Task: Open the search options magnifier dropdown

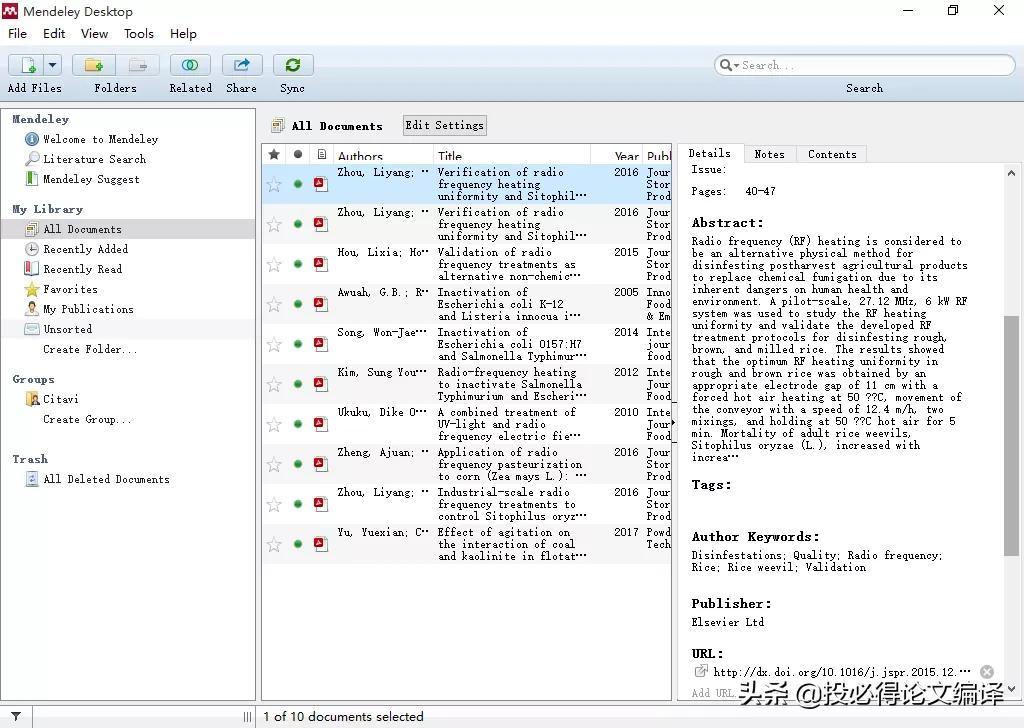Action: point(729,65)
